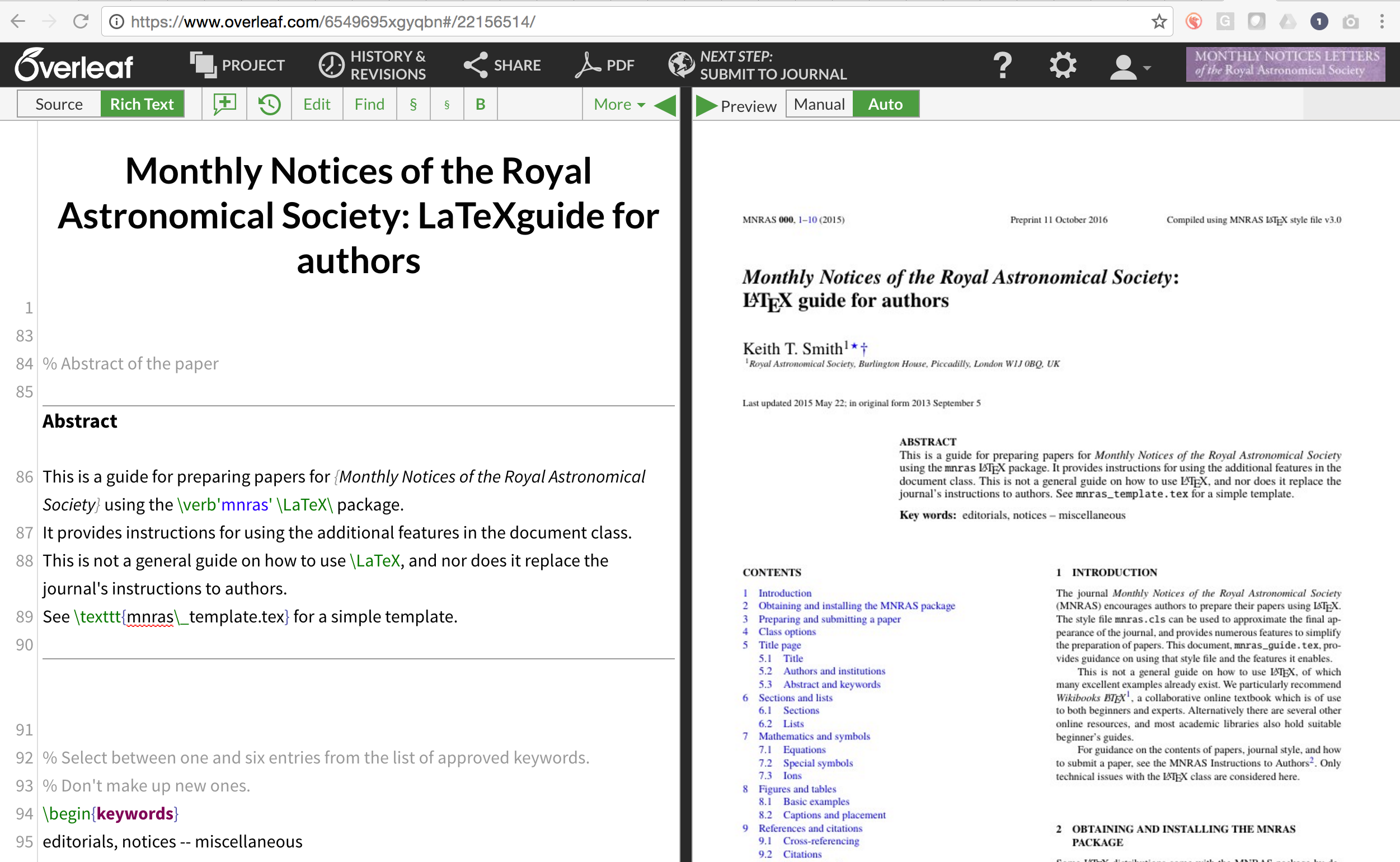Click the Find toolbar button

point(368,104)
